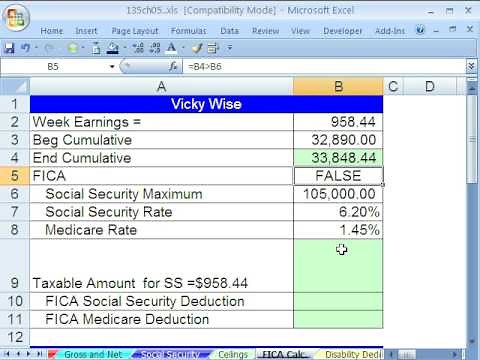
Task: Select cell showing 33,848.44
Action: pyautogui.click(x=338, y=158)
